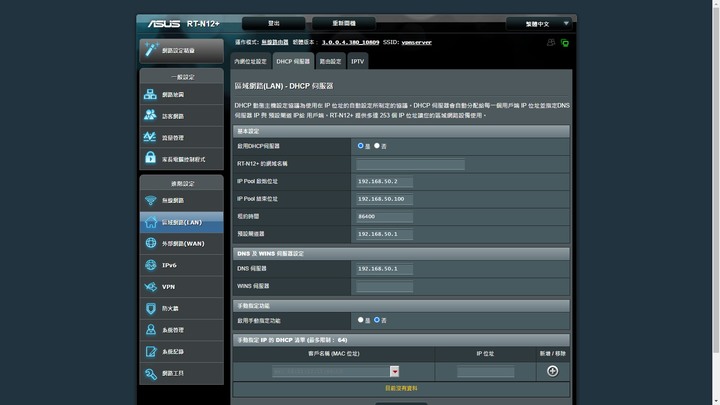The height and width of the screenshot is (405, 720).
Task: Click the default gateway field 192.168.50.1
Action: [x=384, y=234]
